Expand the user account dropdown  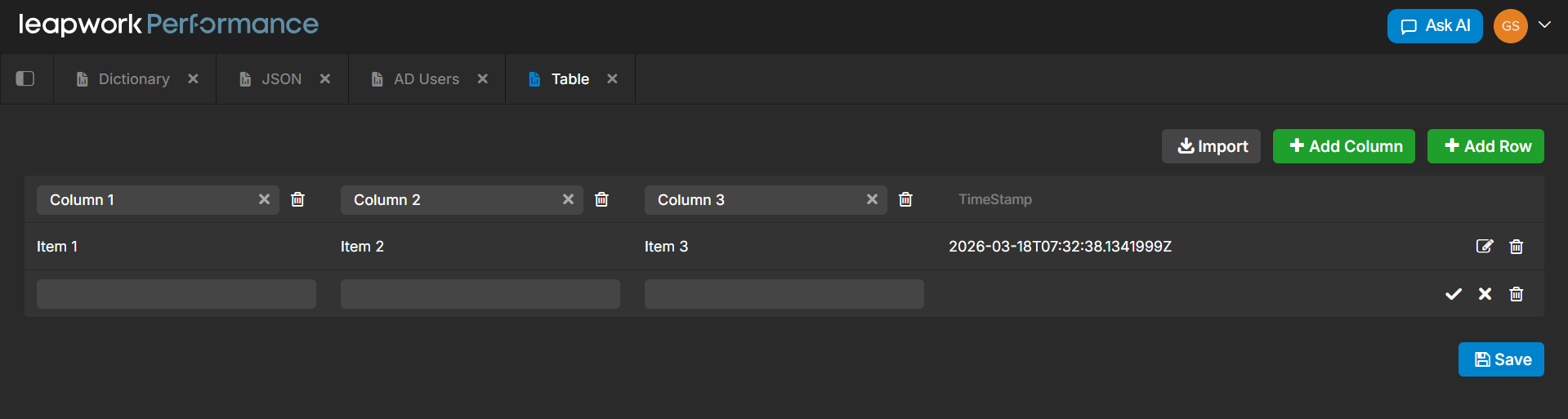tap(1544, 25)
